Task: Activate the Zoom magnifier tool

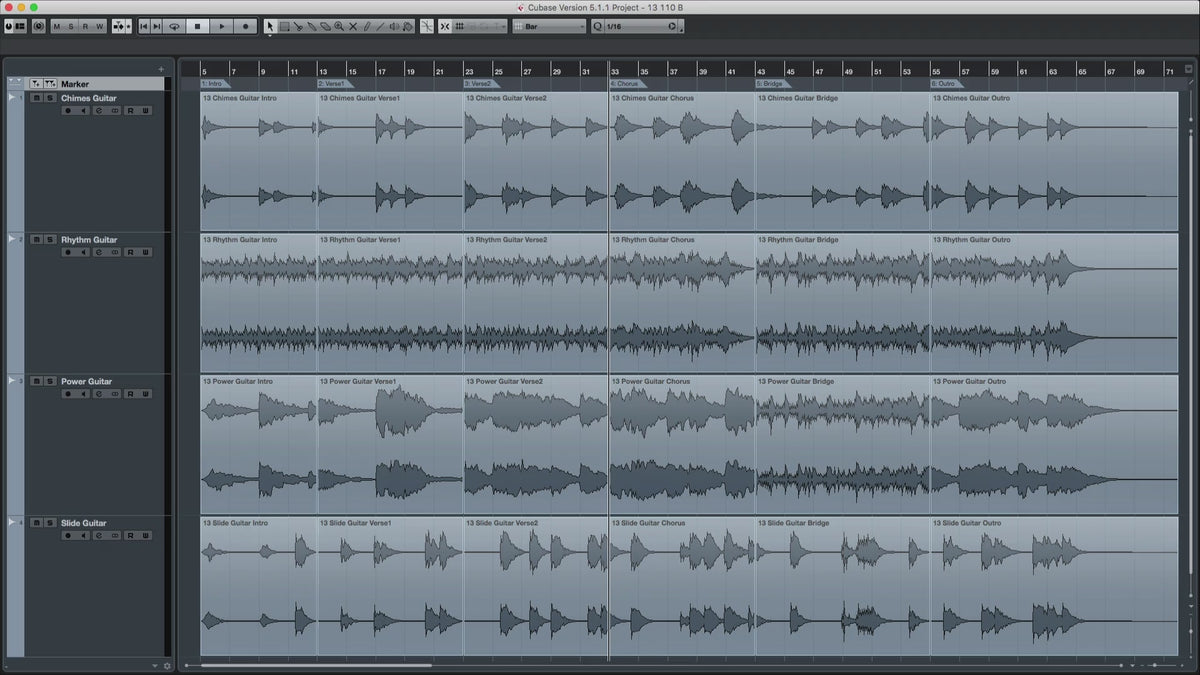Action: pos(339,27)
